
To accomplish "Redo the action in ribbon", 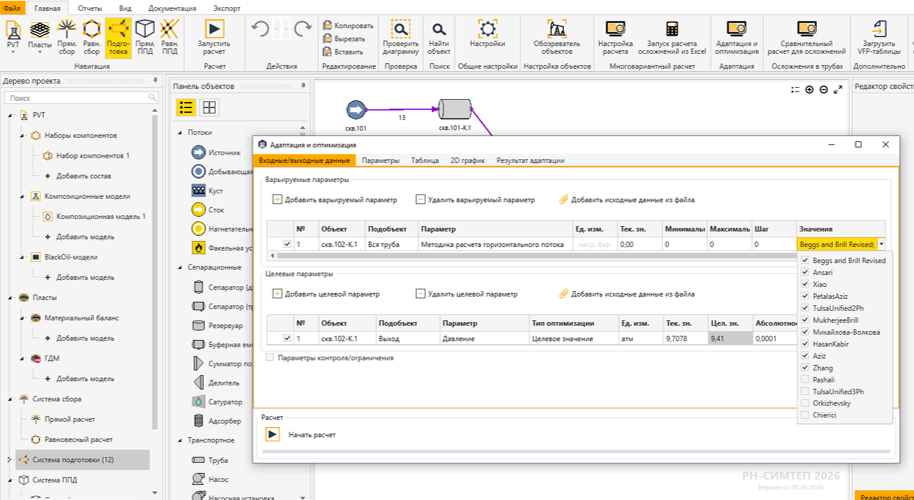I will point(303,30).
